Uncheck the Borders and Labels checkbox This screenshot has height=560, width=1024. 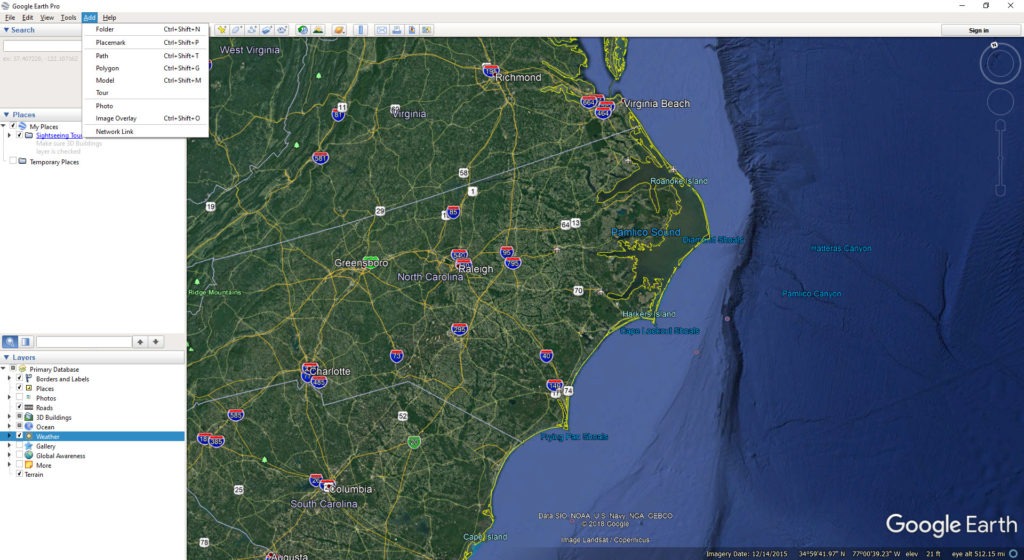click(x=19, y=378)
